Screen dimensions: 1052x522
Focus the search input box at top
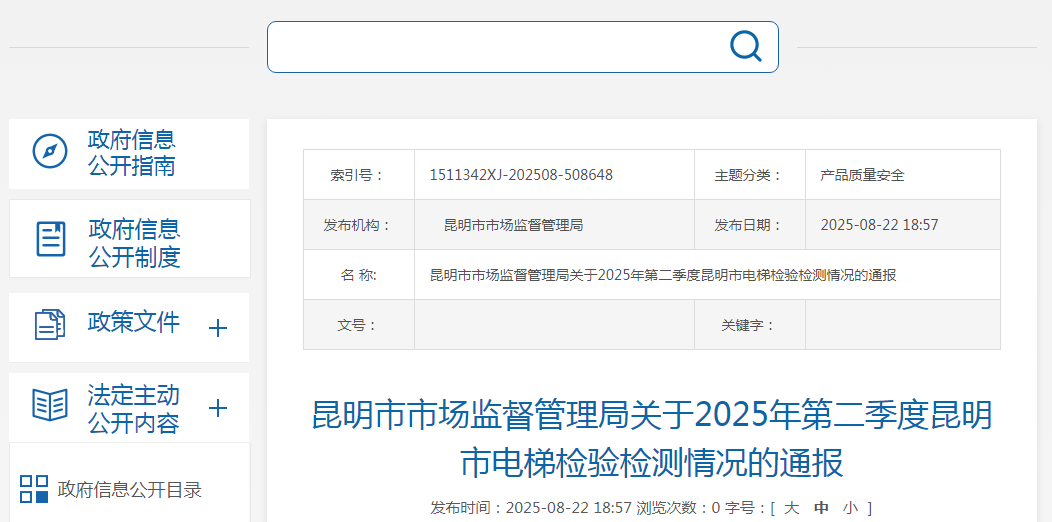pos(495,47)
